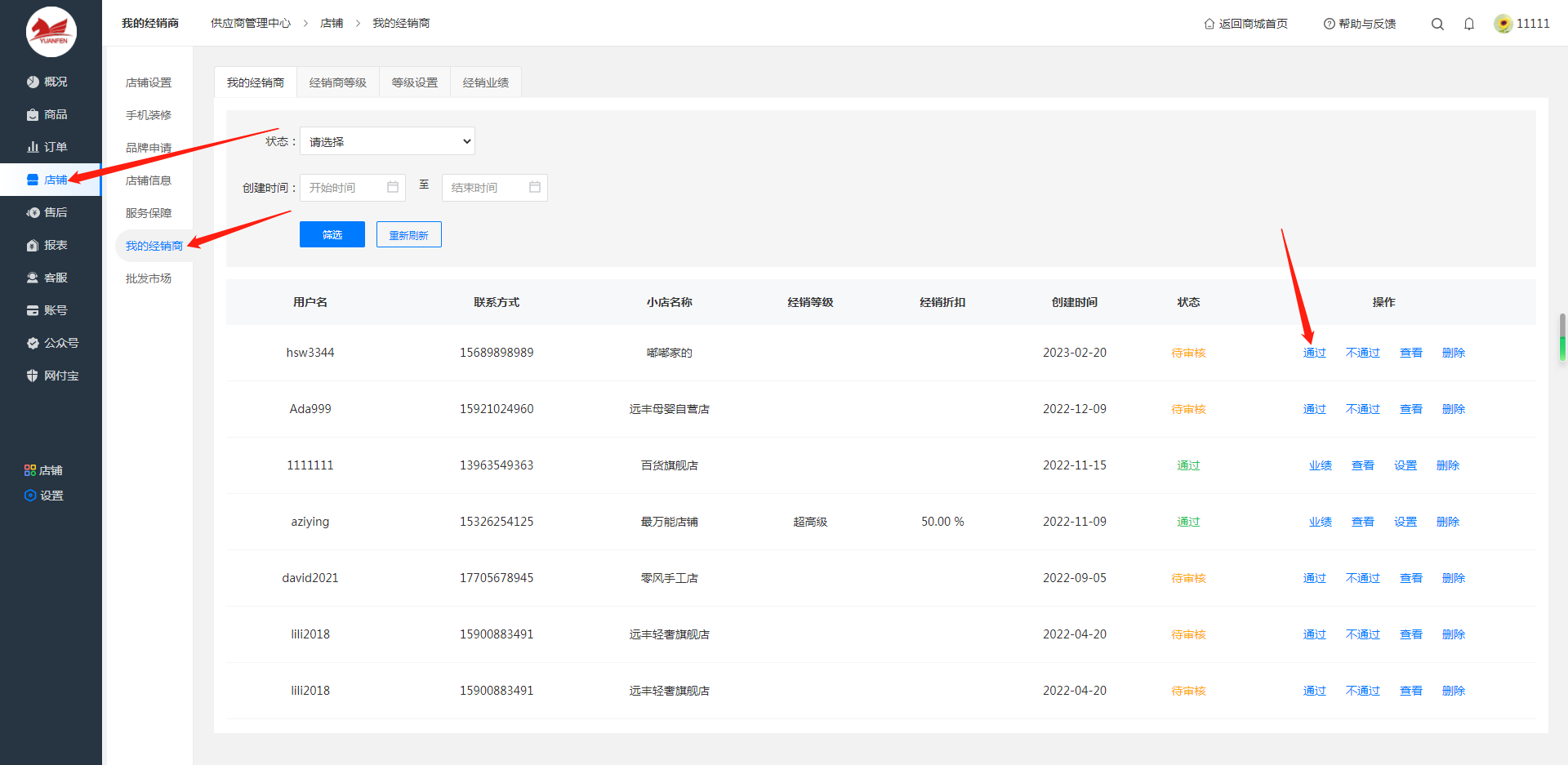Screen dimensions: 1568x765
Task: Switch to the 经销商等级 tab
Action: tap(338, 82)
